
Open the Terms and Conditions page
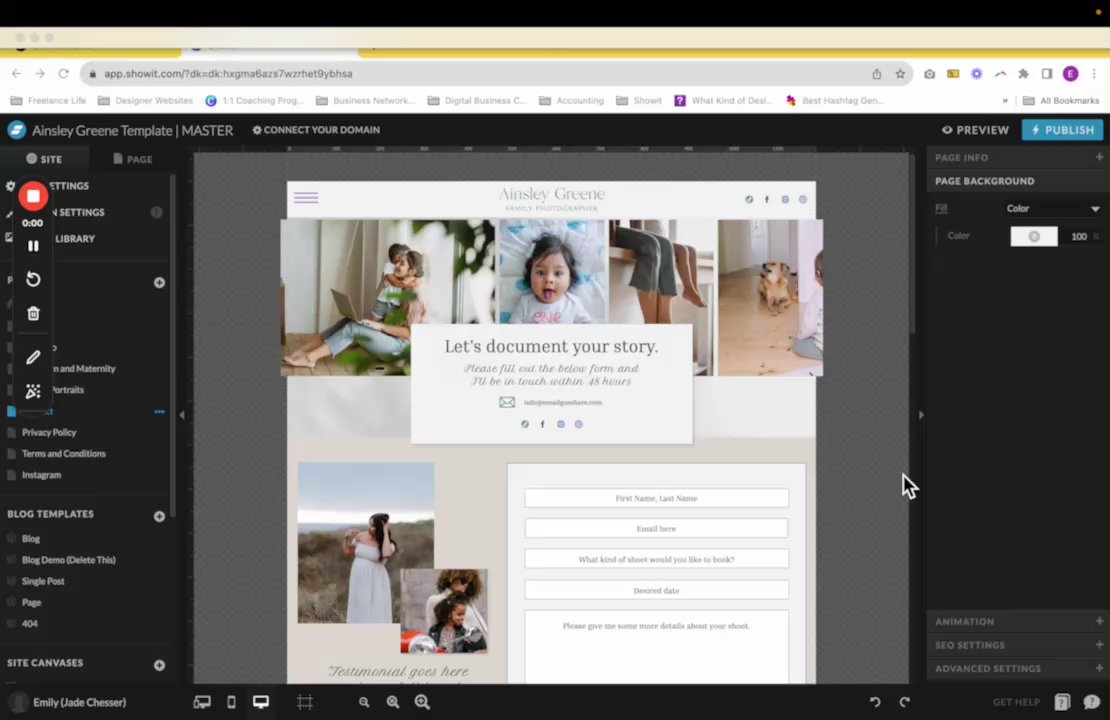click(x=63, y=453)
